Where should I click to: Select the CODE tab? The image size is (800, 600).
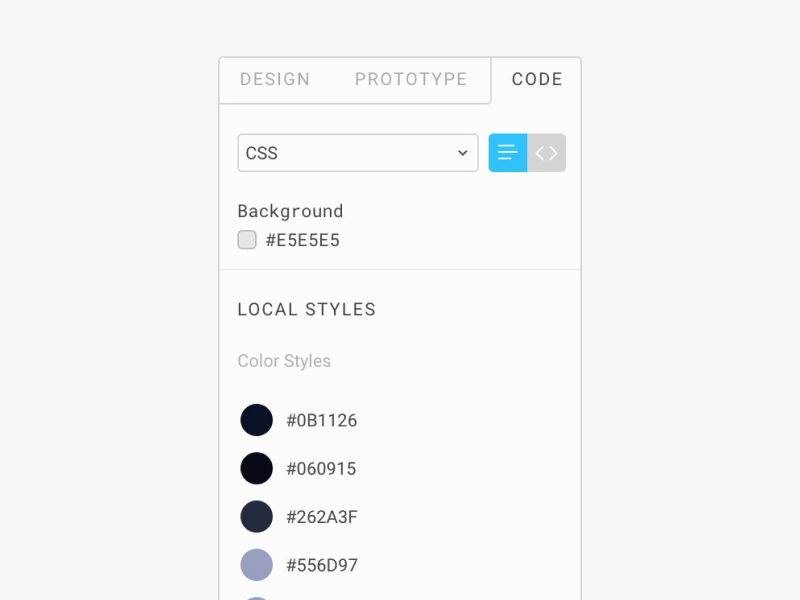537,79
